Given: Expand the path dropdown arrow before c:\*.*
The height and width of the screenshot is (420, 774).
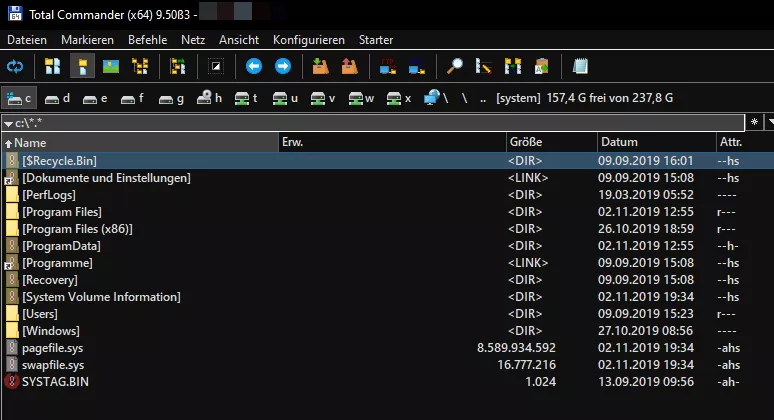Looking at the screenshot, I should (8, 123).
